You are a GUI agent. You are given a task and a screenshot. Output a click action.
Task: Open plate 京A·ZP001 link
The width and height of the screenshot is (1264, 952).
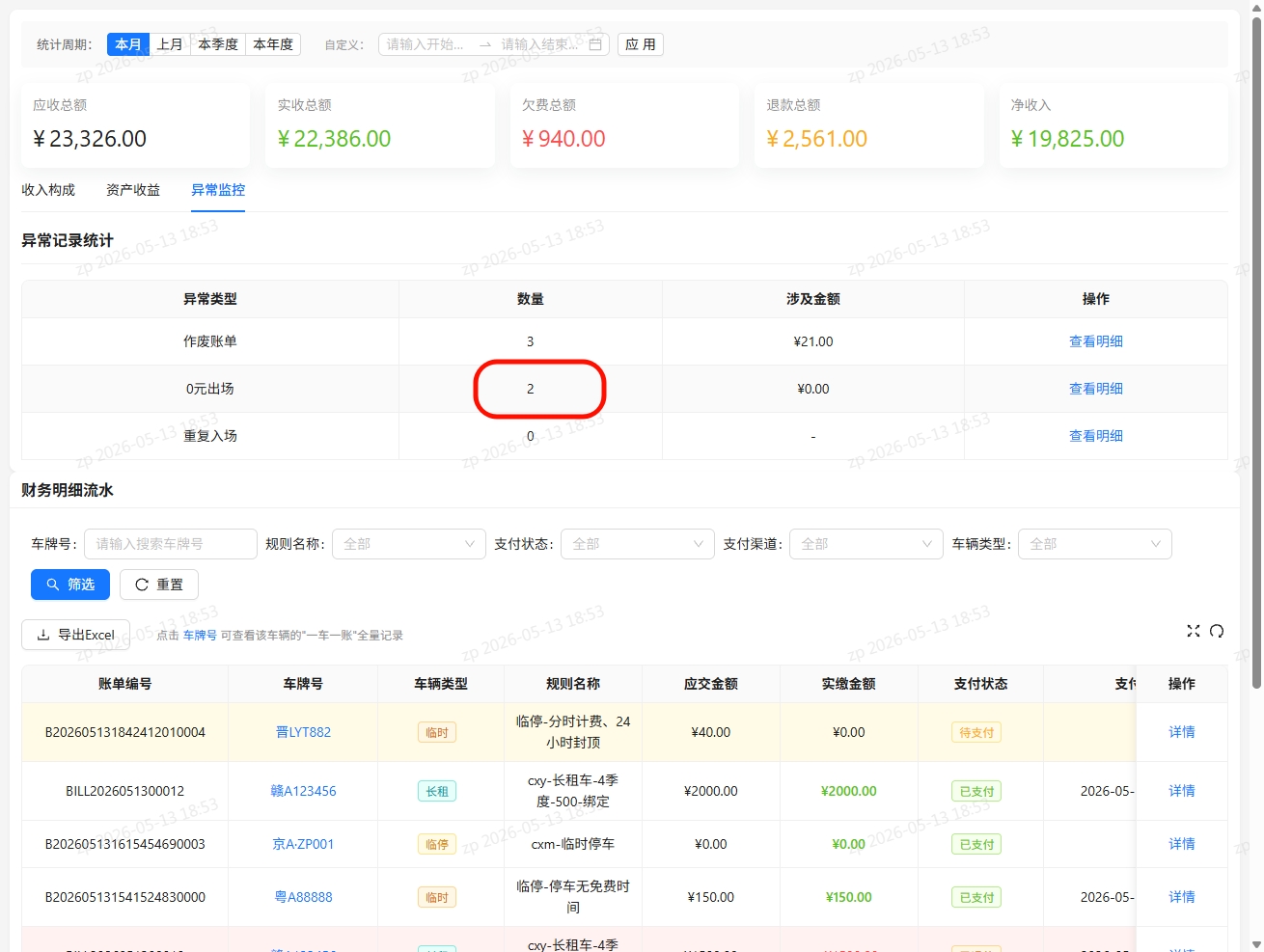point(303,844)
